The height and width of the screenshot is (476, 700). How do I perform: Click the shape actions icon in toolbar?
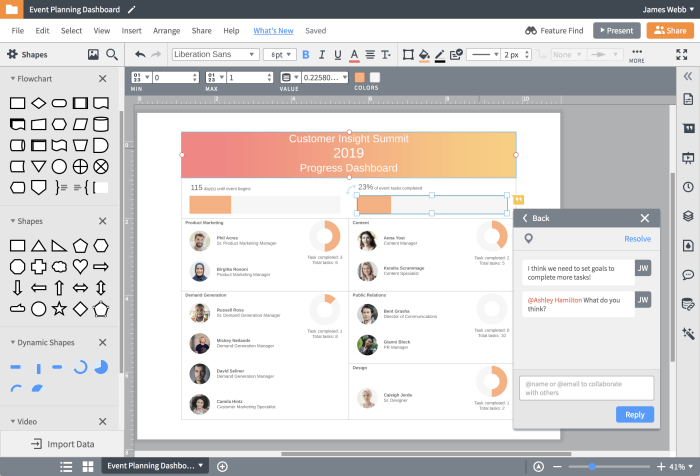(456, 54)
